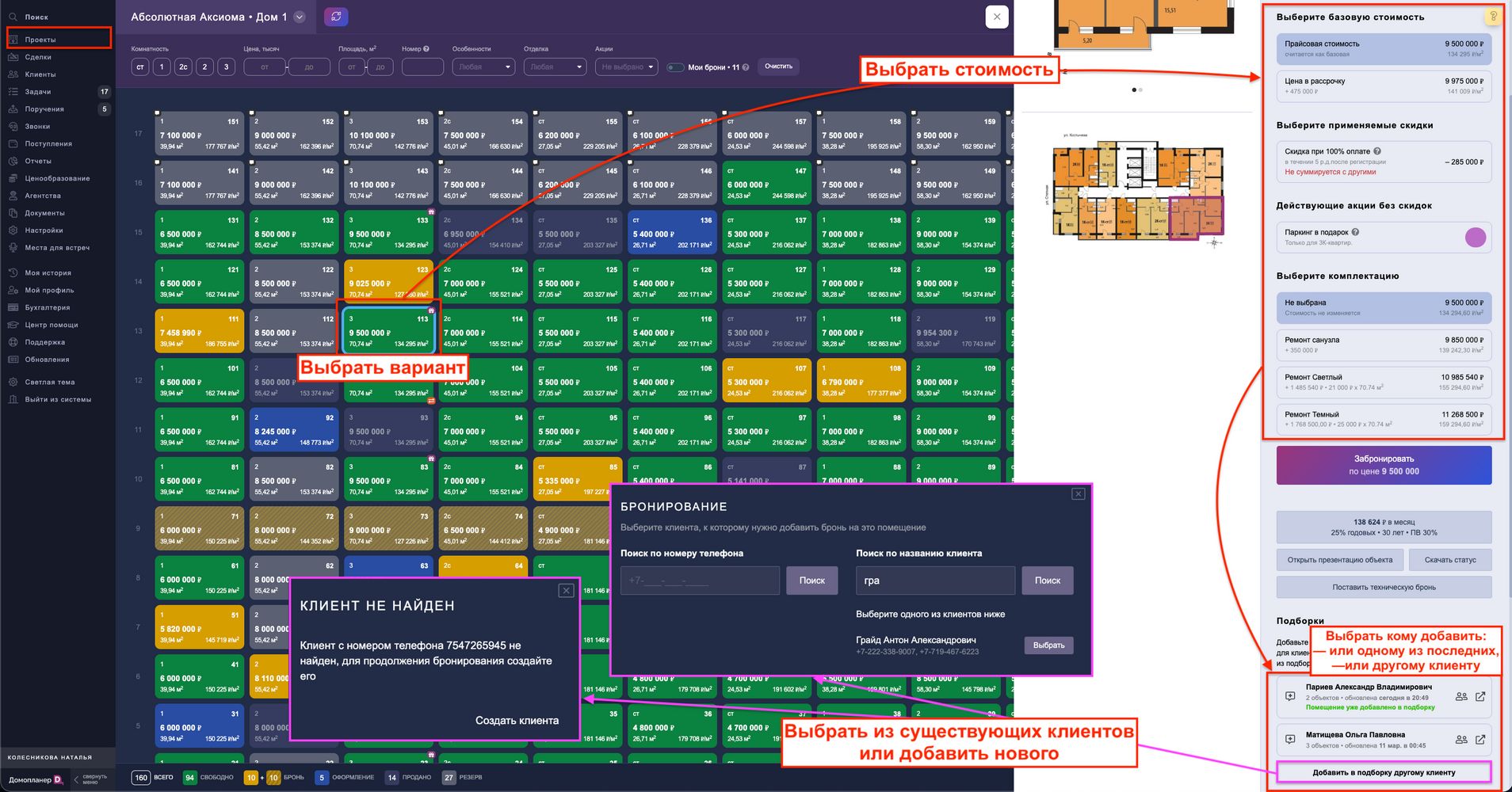Click Создать клиента in the not-found dialog
The width and height of the screenshot is (1512, 792).
[x=517, y=721]
